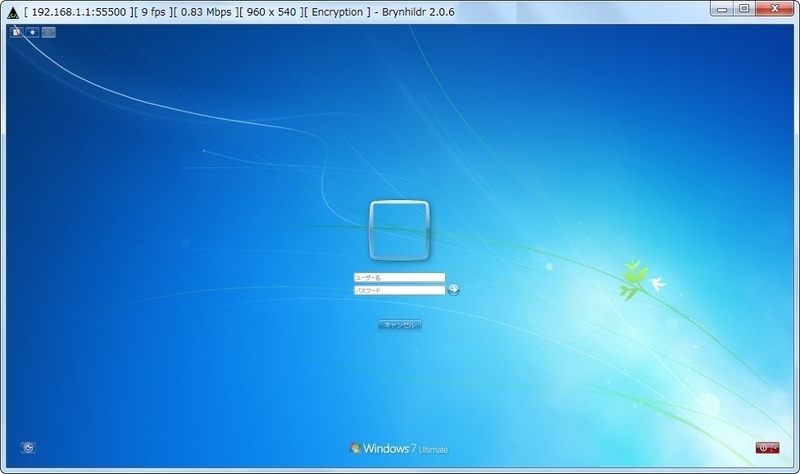This screenshot has width=800, height=474.
Task: Click the Brynhildr title bar app icon
Action: (x=13, y=12)
